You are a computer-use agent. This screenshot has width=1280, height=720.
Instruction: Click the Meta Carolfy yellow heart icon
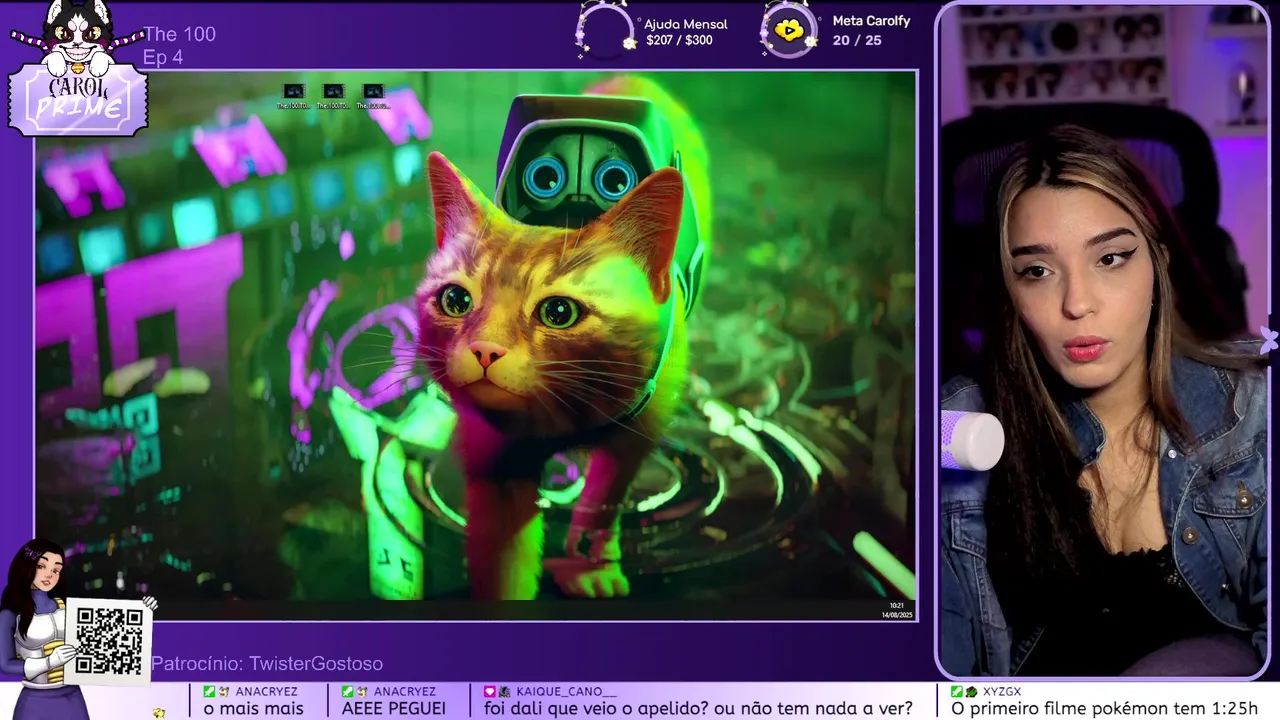(789, 31)
